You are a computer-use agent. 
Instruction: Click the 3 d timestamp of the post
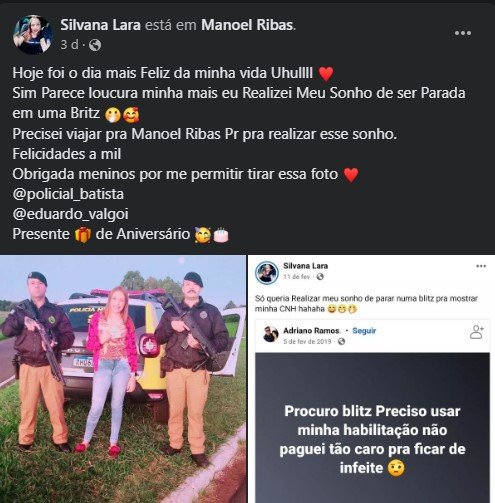69,45
